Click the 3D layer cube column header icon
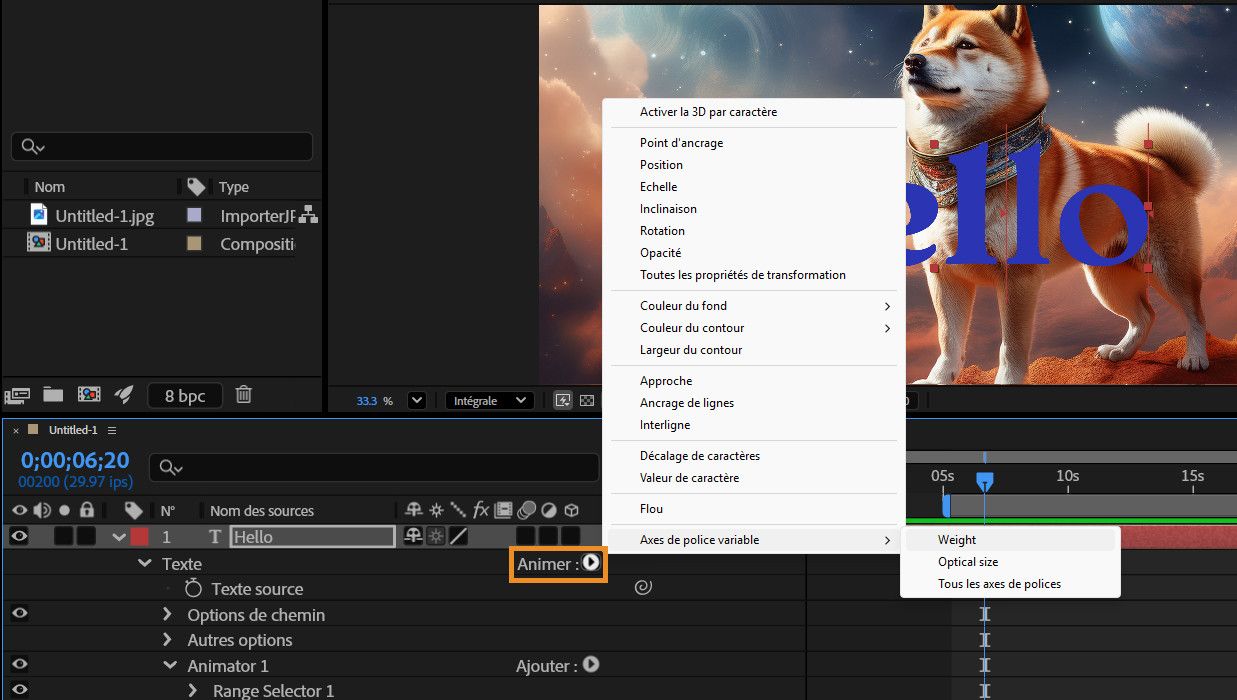Image resolution: width=1237 pixels, height=700 pixels. (x=572, y=509)
